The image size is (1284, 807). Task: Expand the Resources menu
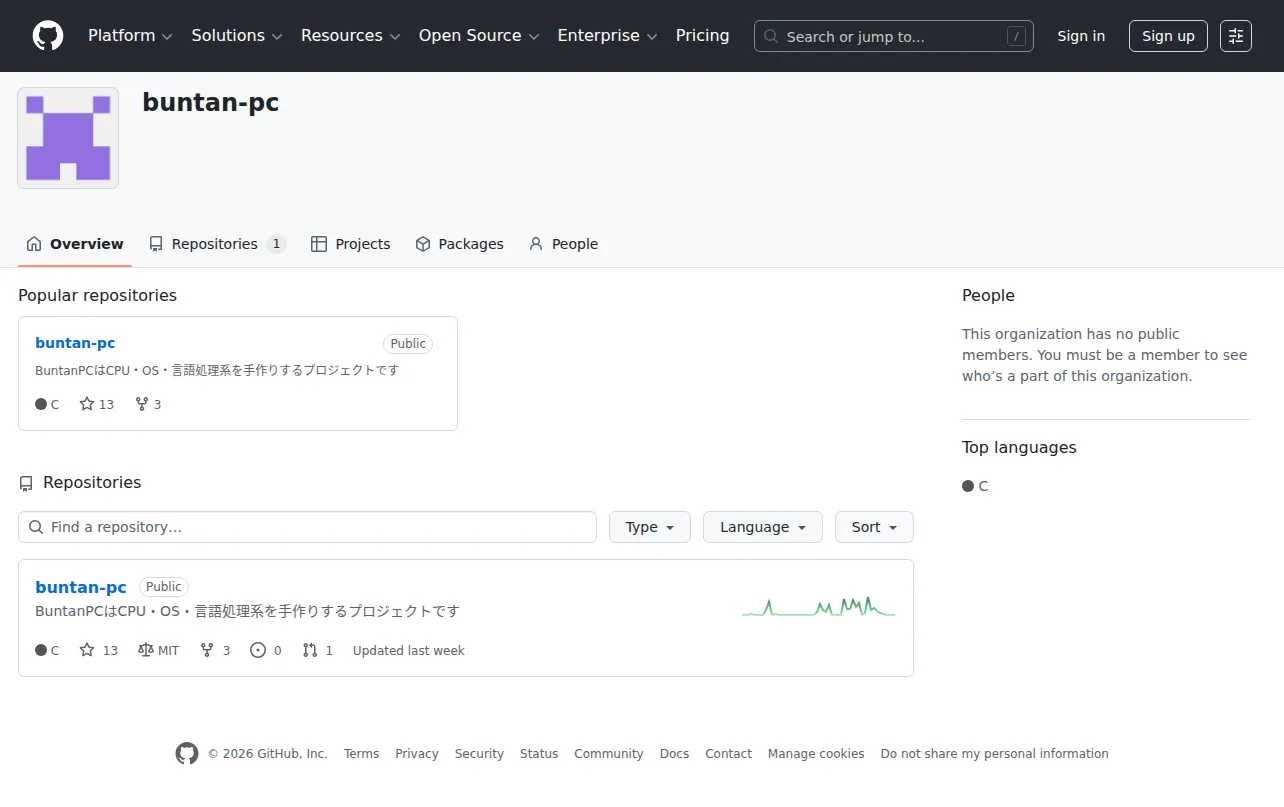click(x=351, y=36)
